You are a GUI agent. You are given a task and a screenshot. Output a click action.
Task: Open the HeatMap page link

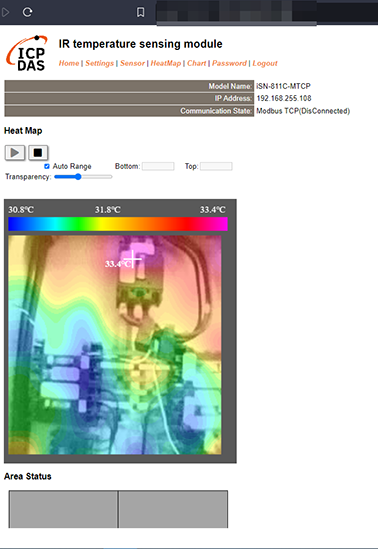click(166, 63)
